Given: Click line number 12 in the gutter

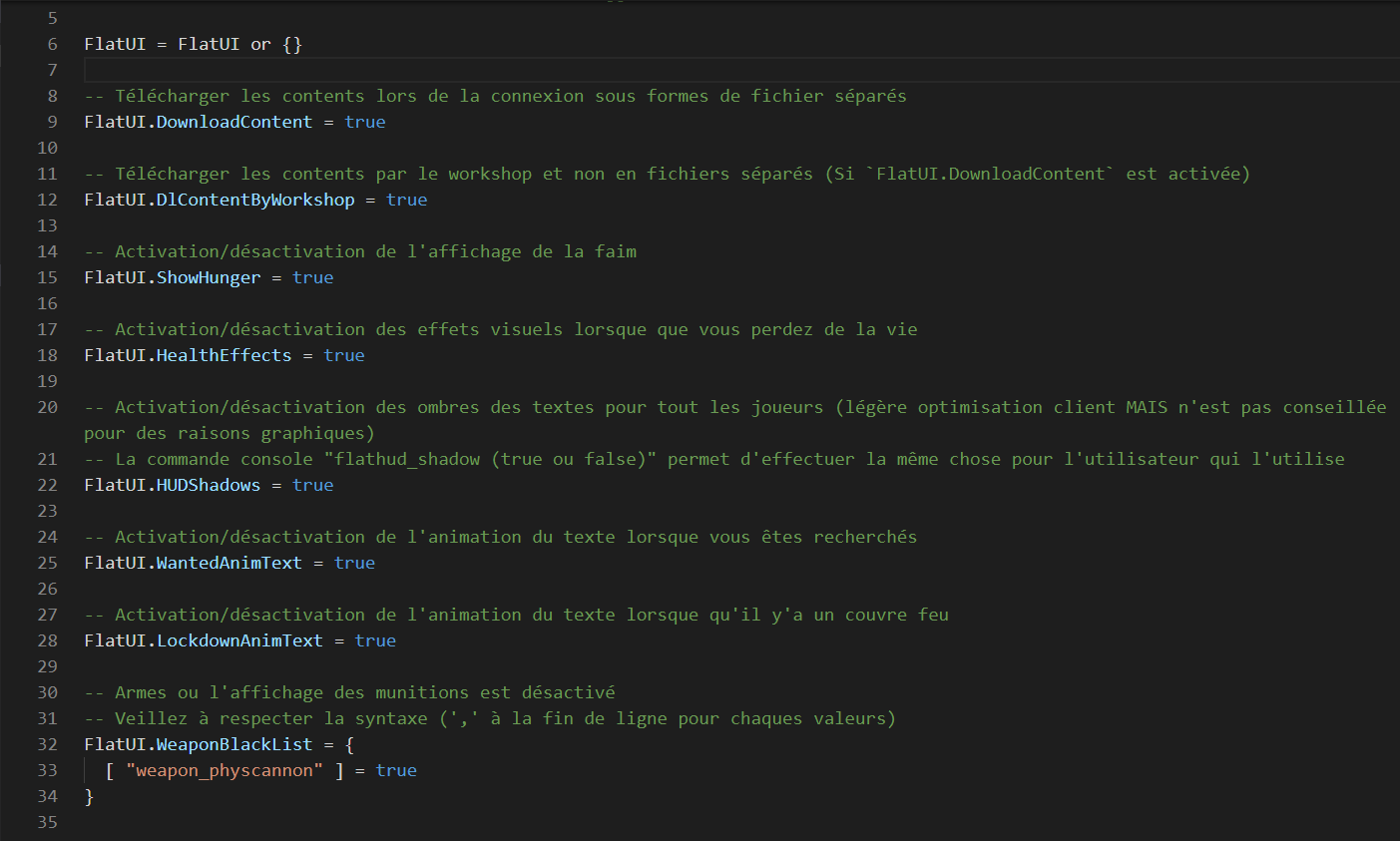Looking at the screenshot, I should (x=48, y=200).
